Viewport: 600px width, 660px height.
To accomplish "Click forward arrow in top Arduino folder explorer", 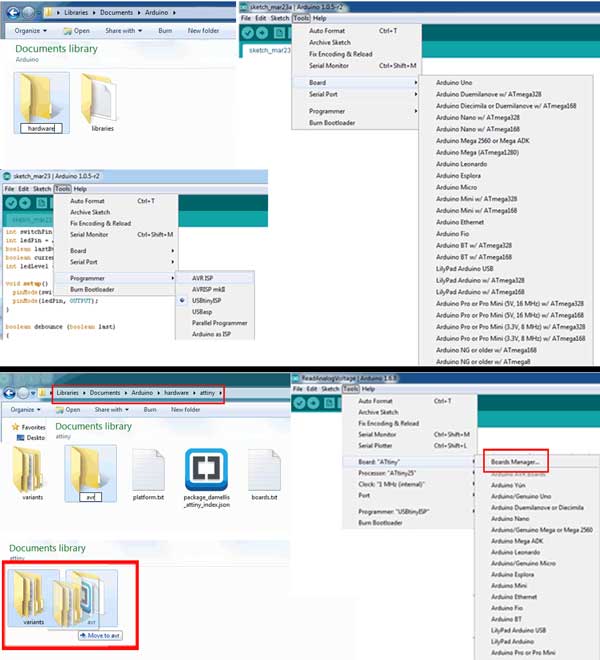I will coord(28,13).
